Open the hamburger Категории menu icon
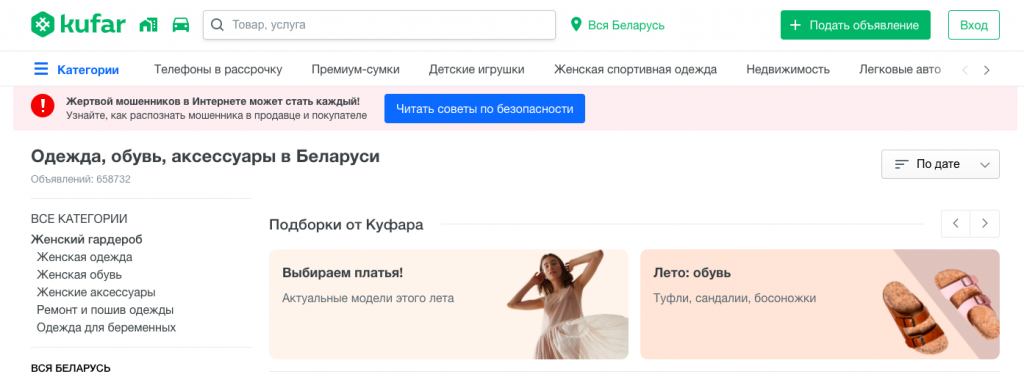Screen dimensions: 1024x374 [x=41, y=69]
